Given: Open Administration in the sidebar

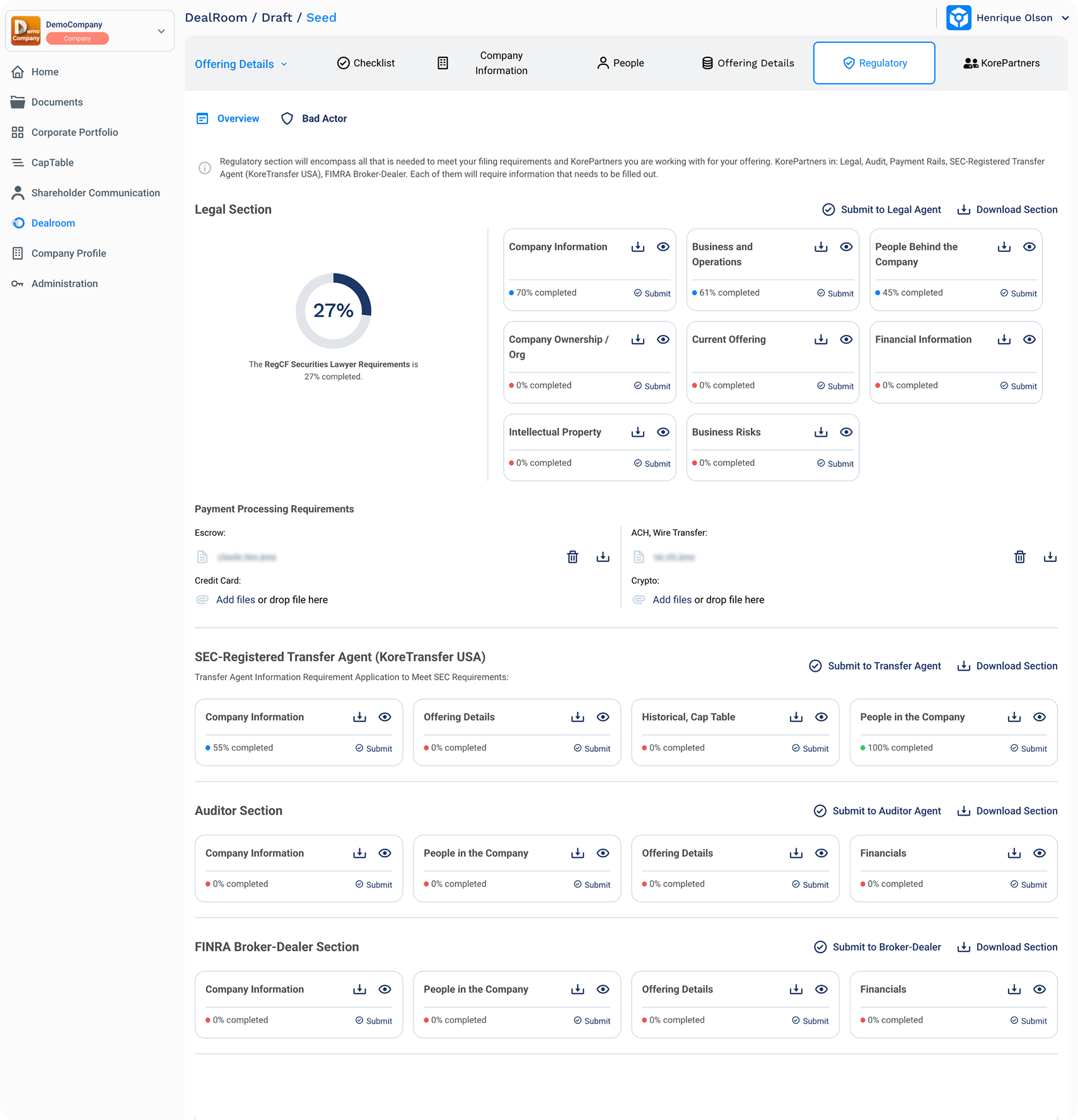Looking at the screenshot, I should click(x=55, y=284).
